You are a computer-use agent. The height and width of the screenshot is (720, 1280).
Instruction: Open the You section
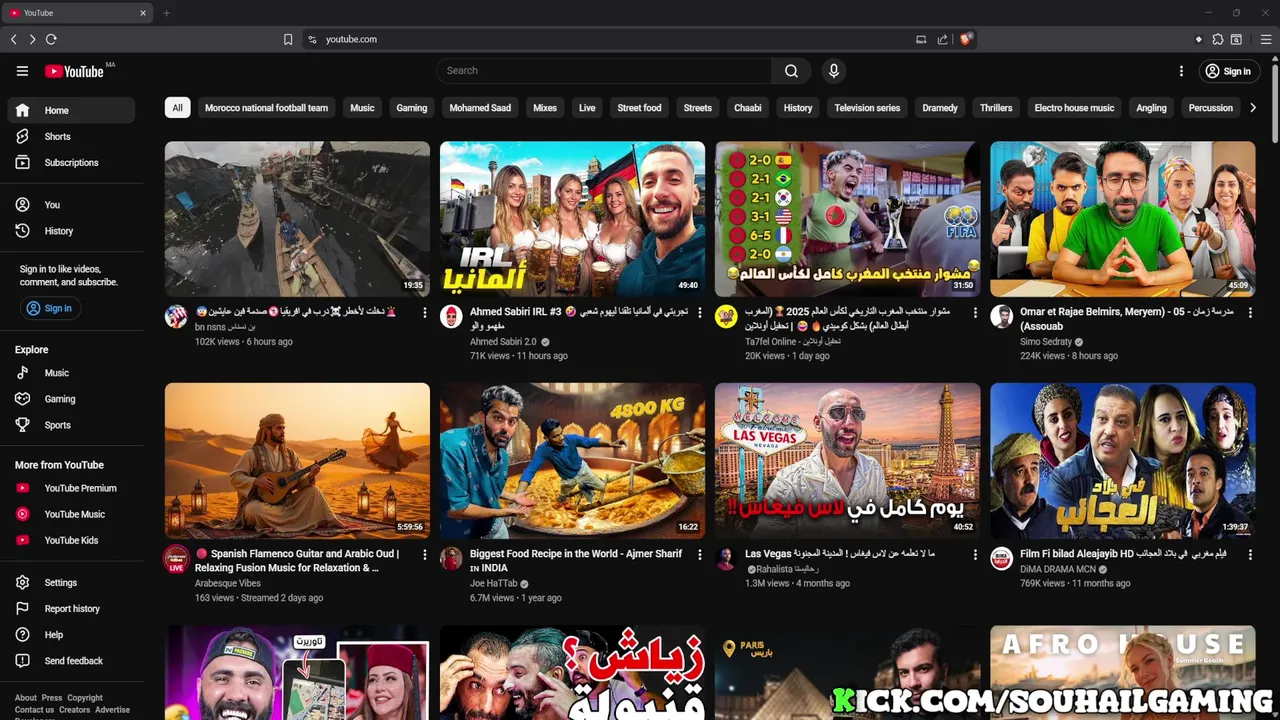click(x=70, y=204)
